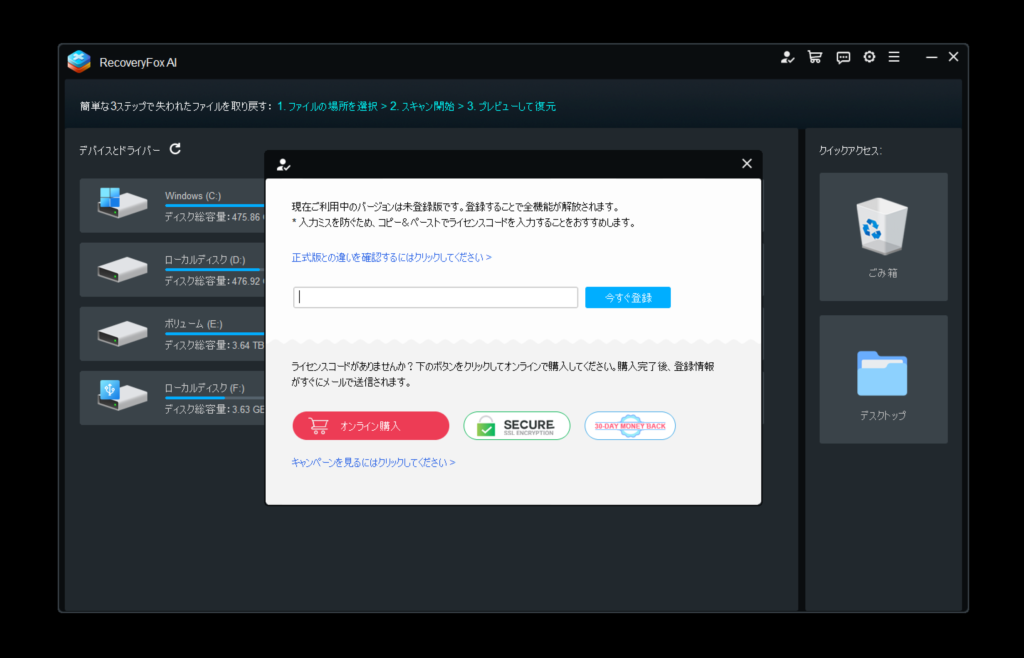Open the registration icon in title bar

click(x=788, y=57)
